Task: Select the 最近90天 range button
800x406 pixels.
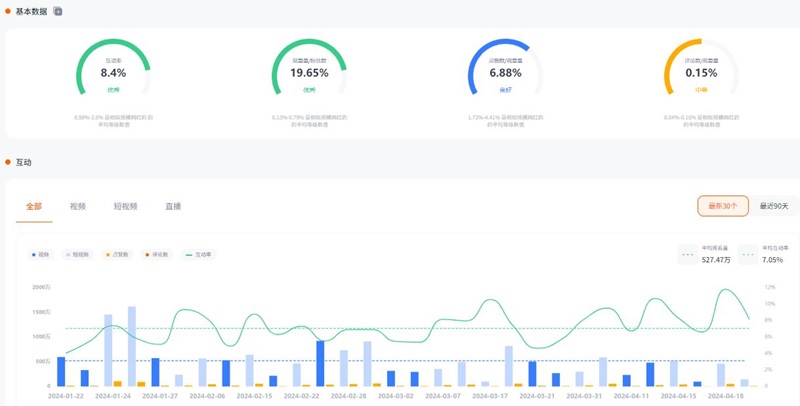Action: [x=773, y=206]
